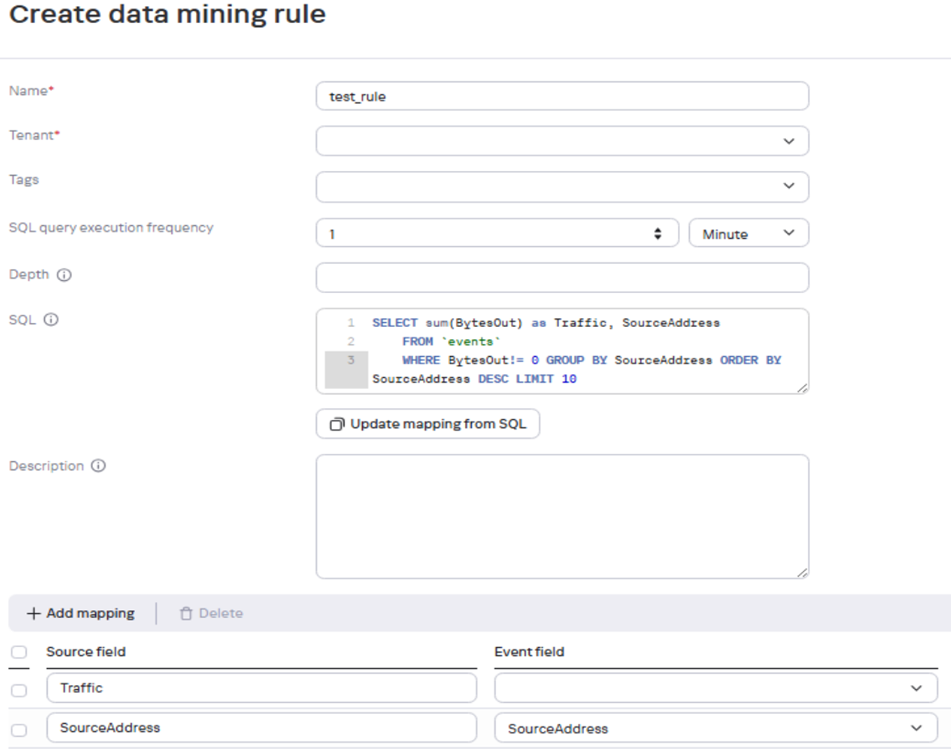Viewport: 951px width, 755px height.
Task: Click the SourceAddress source field input
Action: click(x=261, y=728)
